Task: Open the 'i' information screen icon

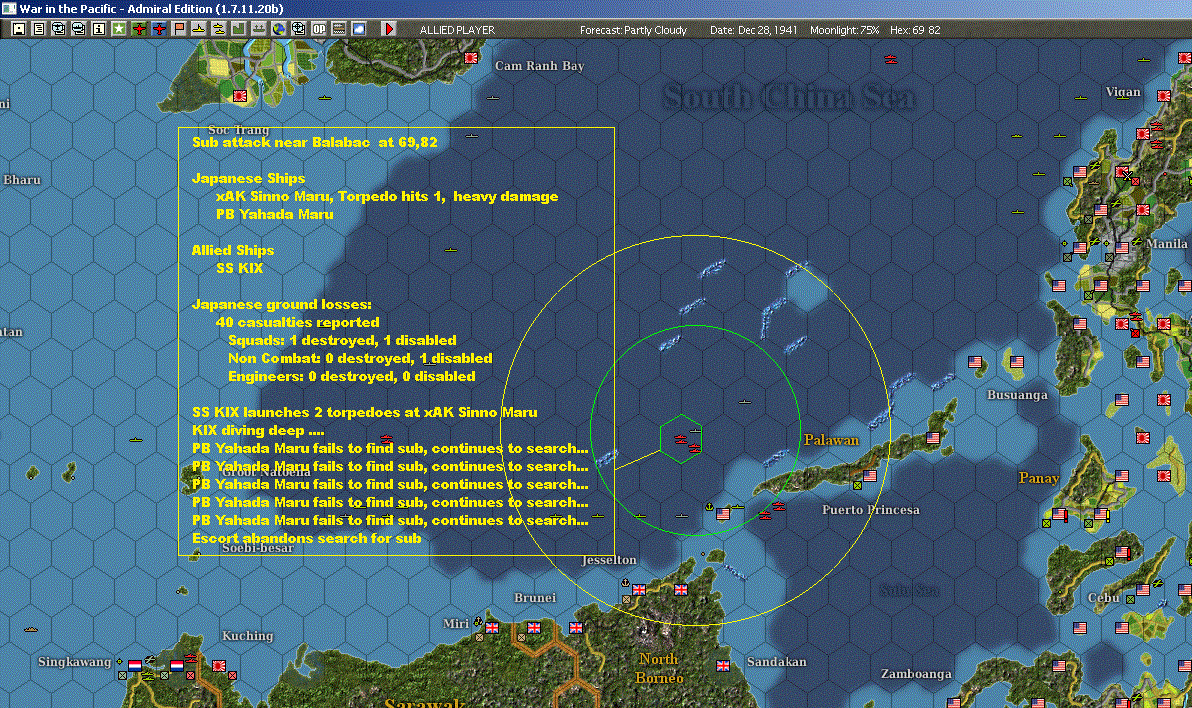Action: pos(99,29)
